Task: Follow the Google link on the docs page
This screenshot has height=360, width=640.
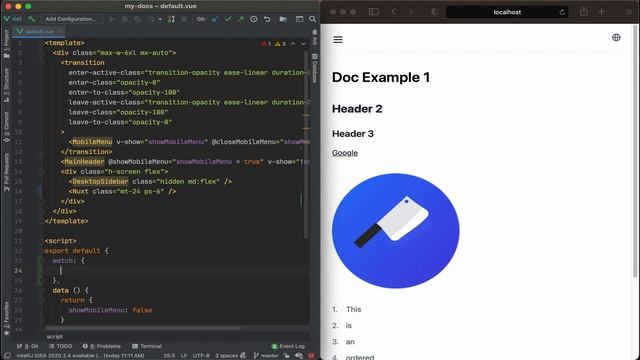Action: point(345,153)
